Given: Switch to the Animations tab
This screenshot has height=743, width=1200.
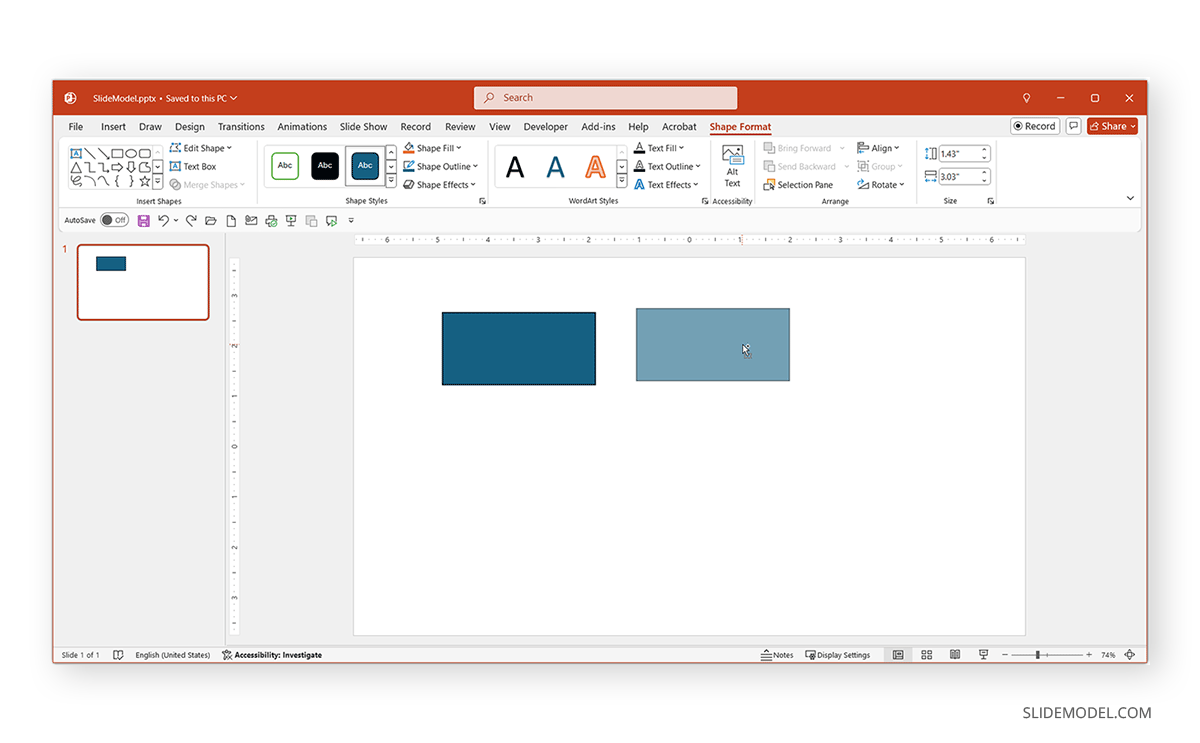Looking at the screenshot, I should coord(302,126).
